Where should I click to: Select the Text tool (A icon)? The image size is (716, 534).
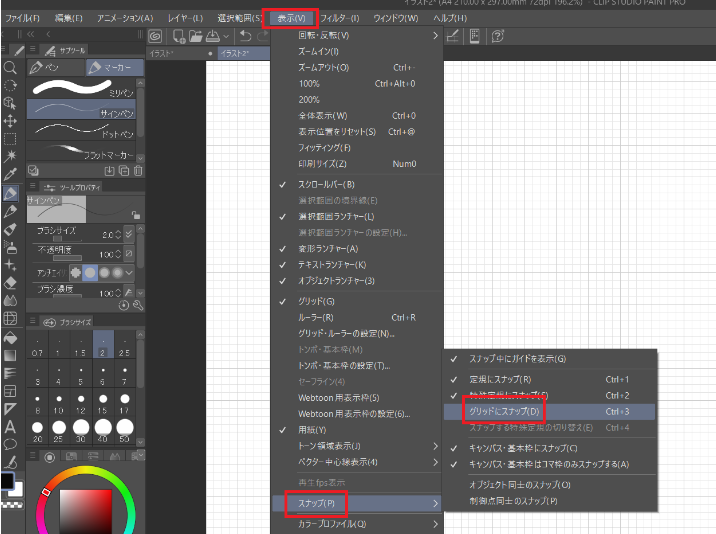10,427
